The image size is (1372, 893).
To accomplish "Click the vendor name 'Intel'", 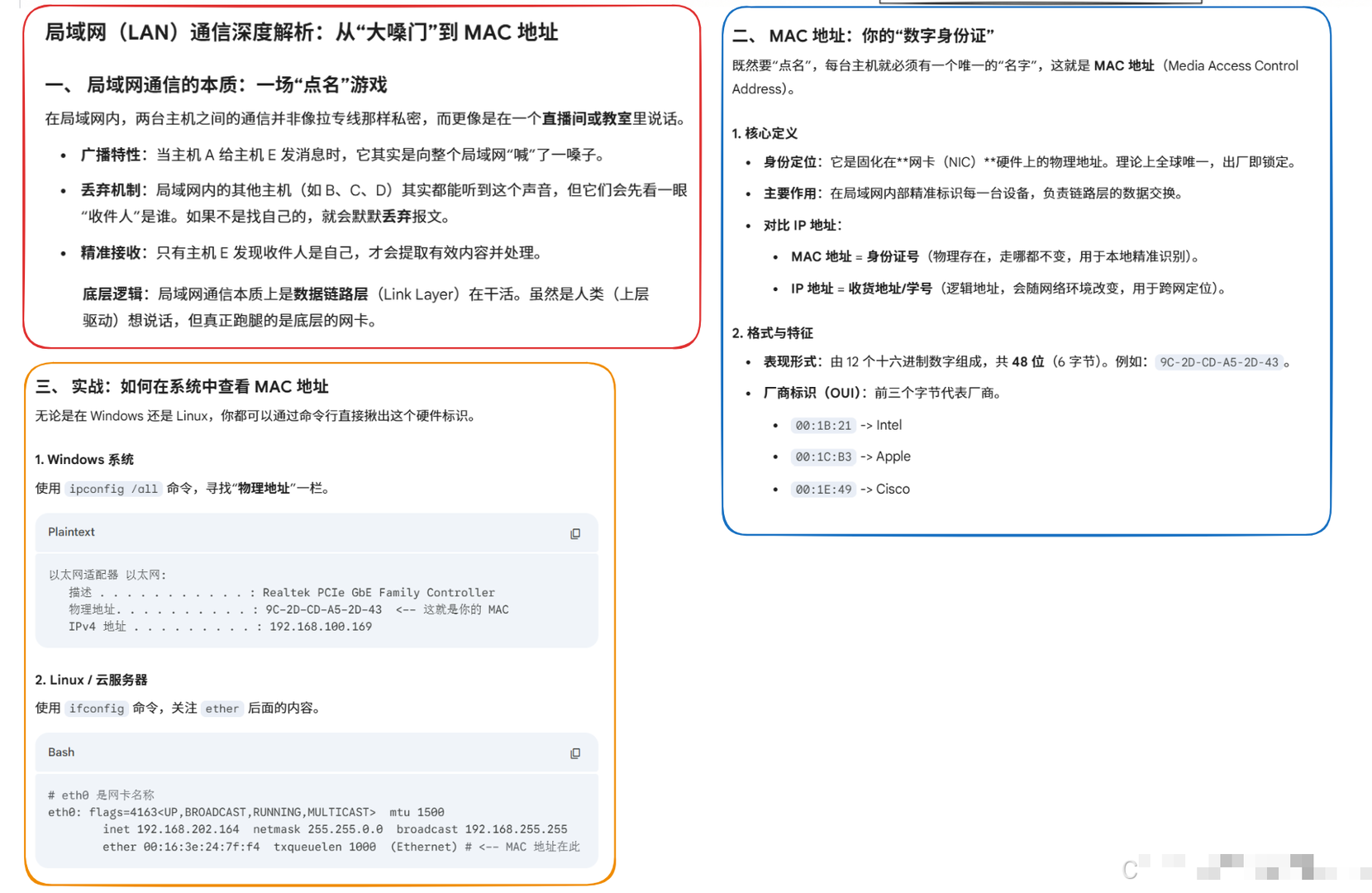I will coord(888,426).
